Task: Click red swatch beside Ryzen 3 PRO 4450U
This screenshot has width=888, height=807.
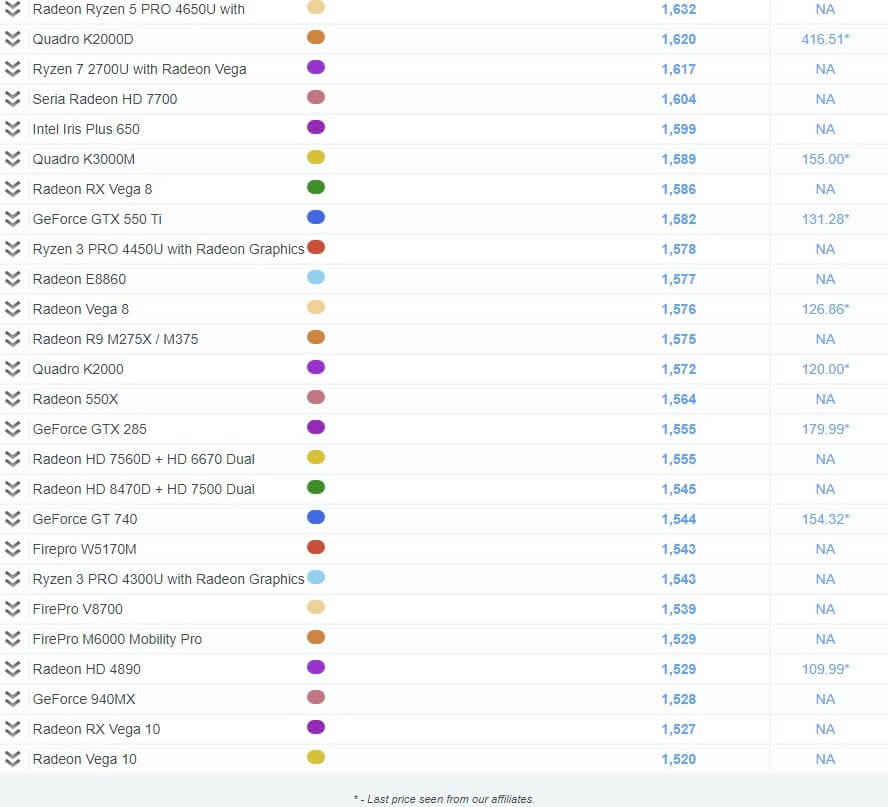Action: 315,247
